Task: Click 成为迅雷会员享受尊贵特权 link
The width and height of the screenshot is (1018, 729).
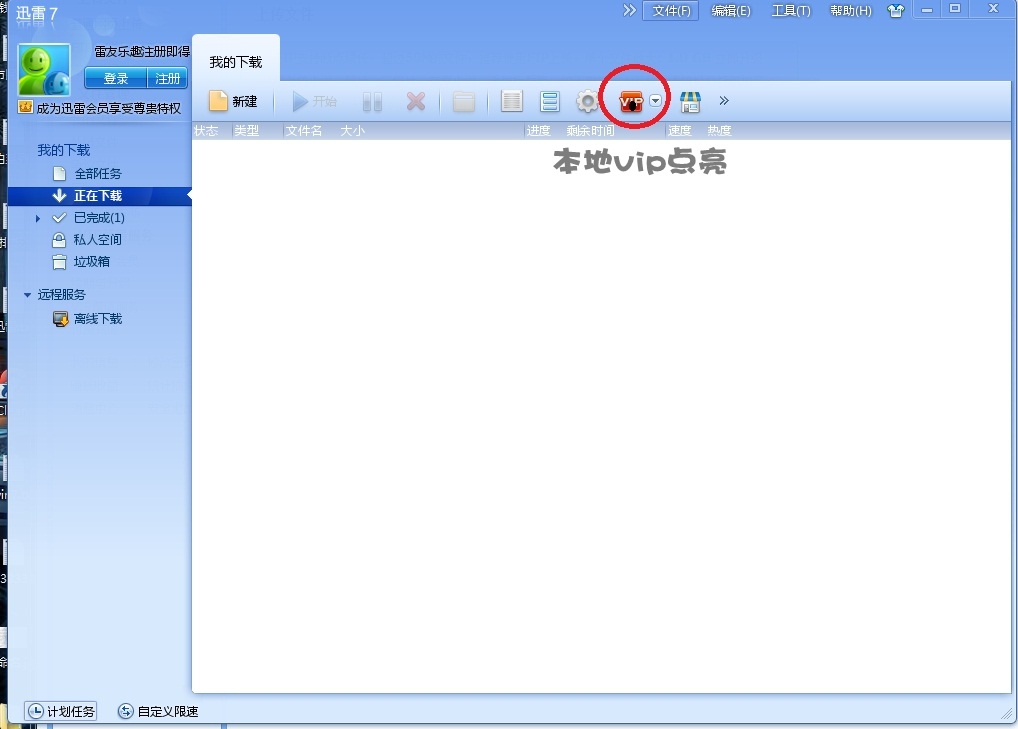Action: (108, 108)
